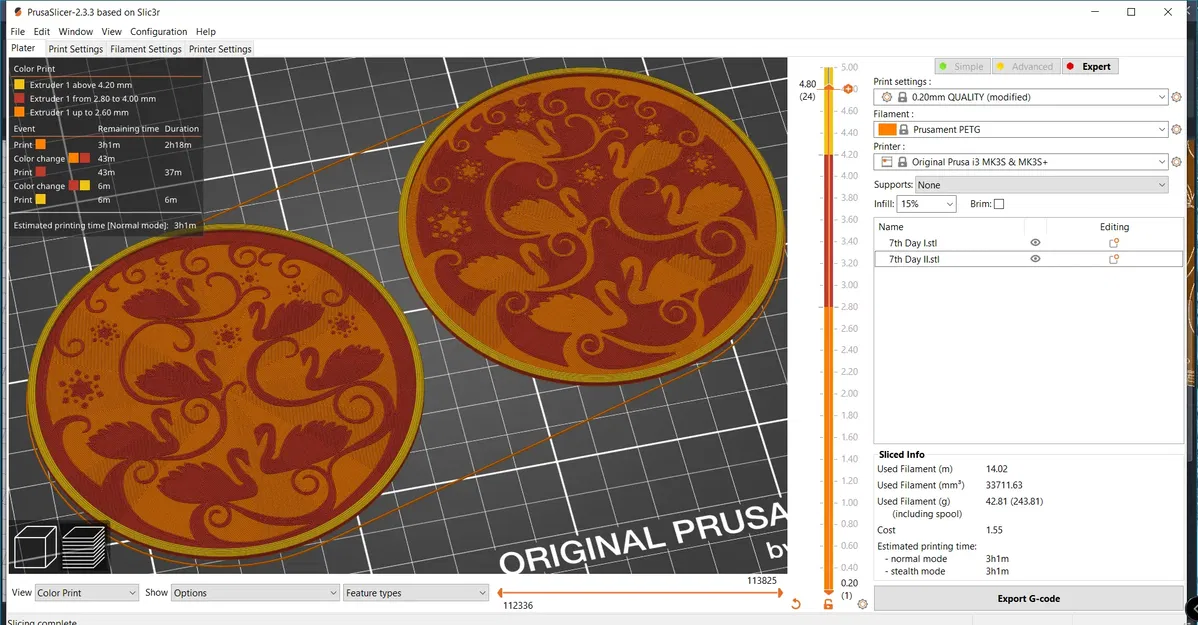Click the Name column header
Viewport: 1198px width, 625px height.
click(891, 227)
